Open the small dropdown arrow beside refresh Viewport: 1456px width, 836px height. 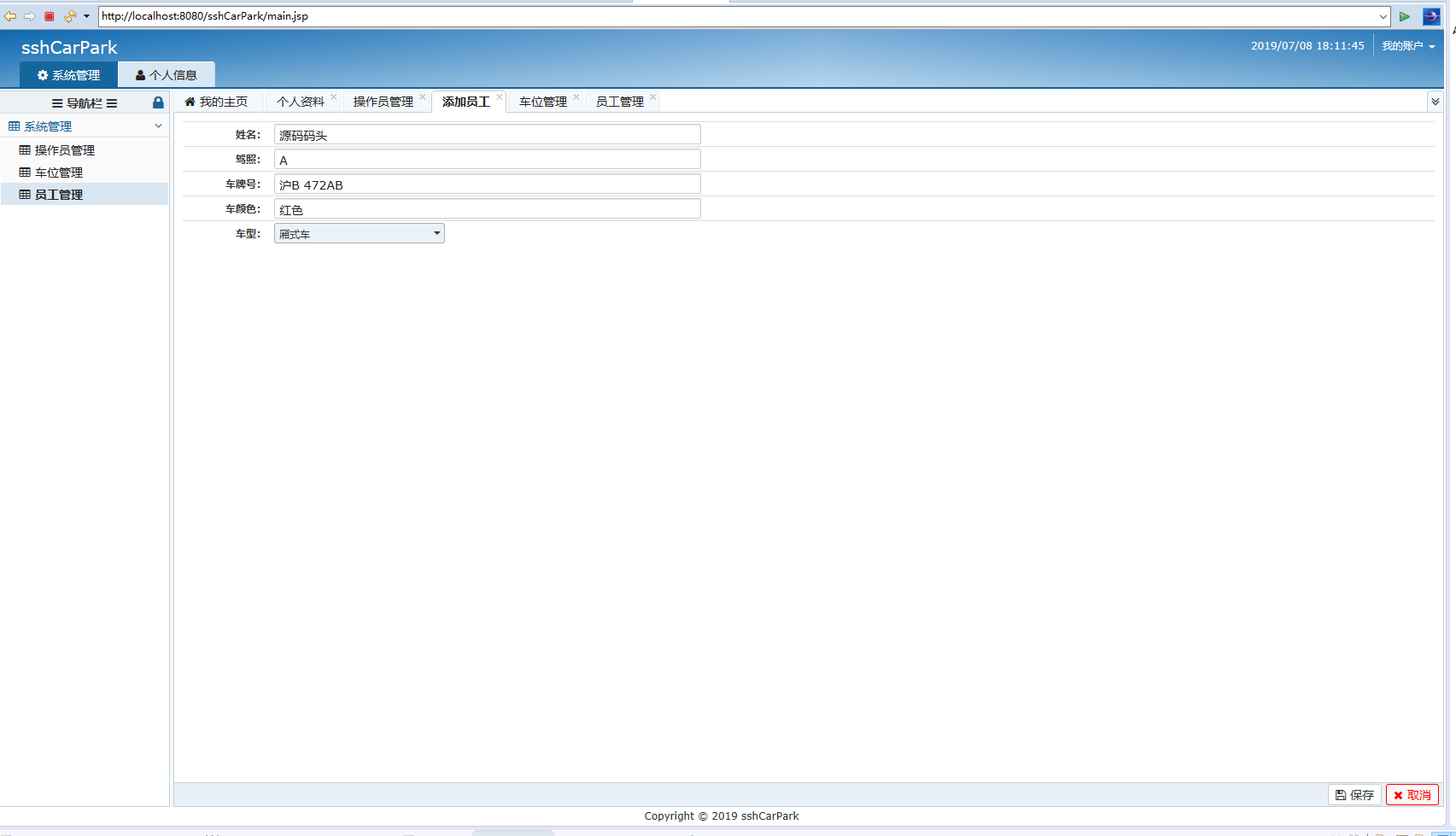[x=86, y=16]
